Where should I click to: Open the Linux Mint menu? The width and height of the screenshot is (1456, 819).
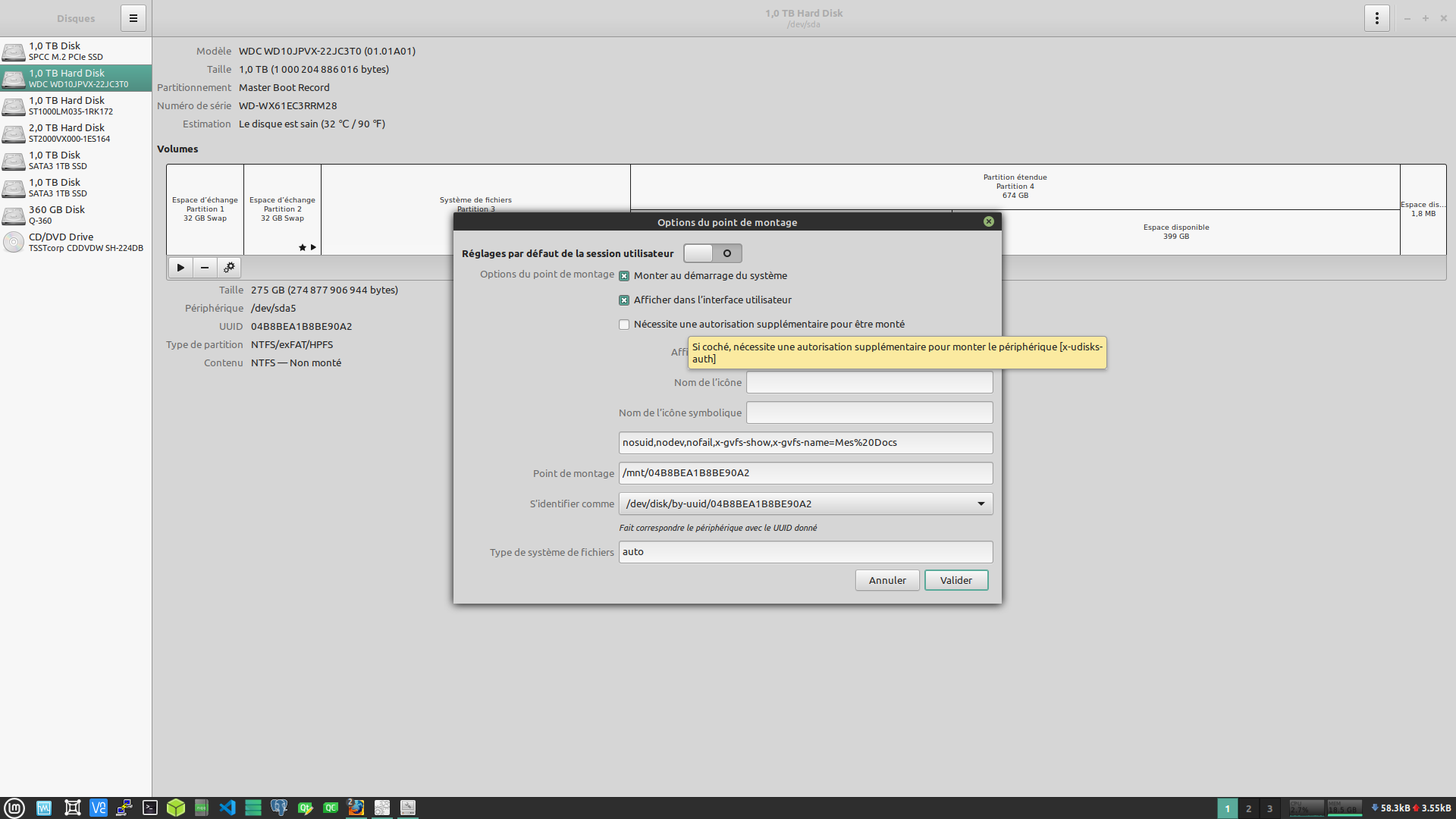coord(14,808)
